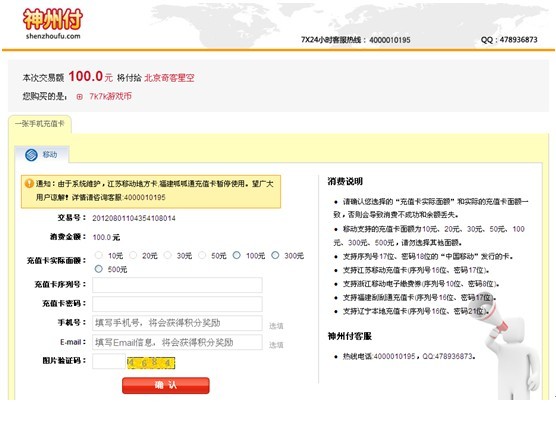
Task: Click the 100.0元 transaction amount at top
Action: click(90, 76)
